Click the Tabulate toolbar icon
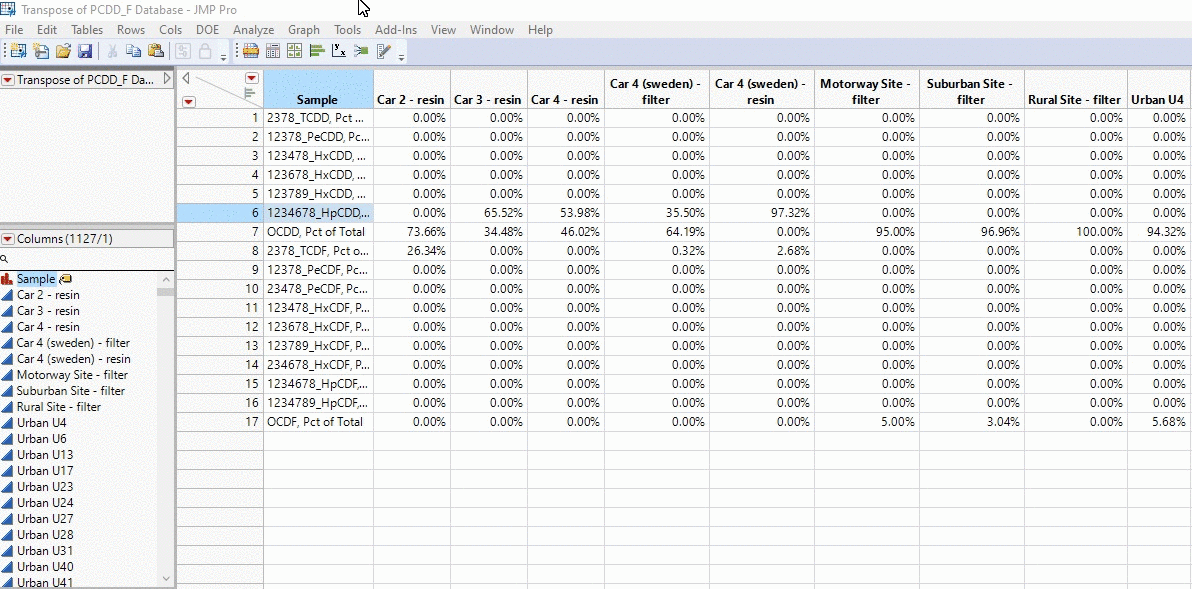 pyautogui.click(x=251, y=51)
